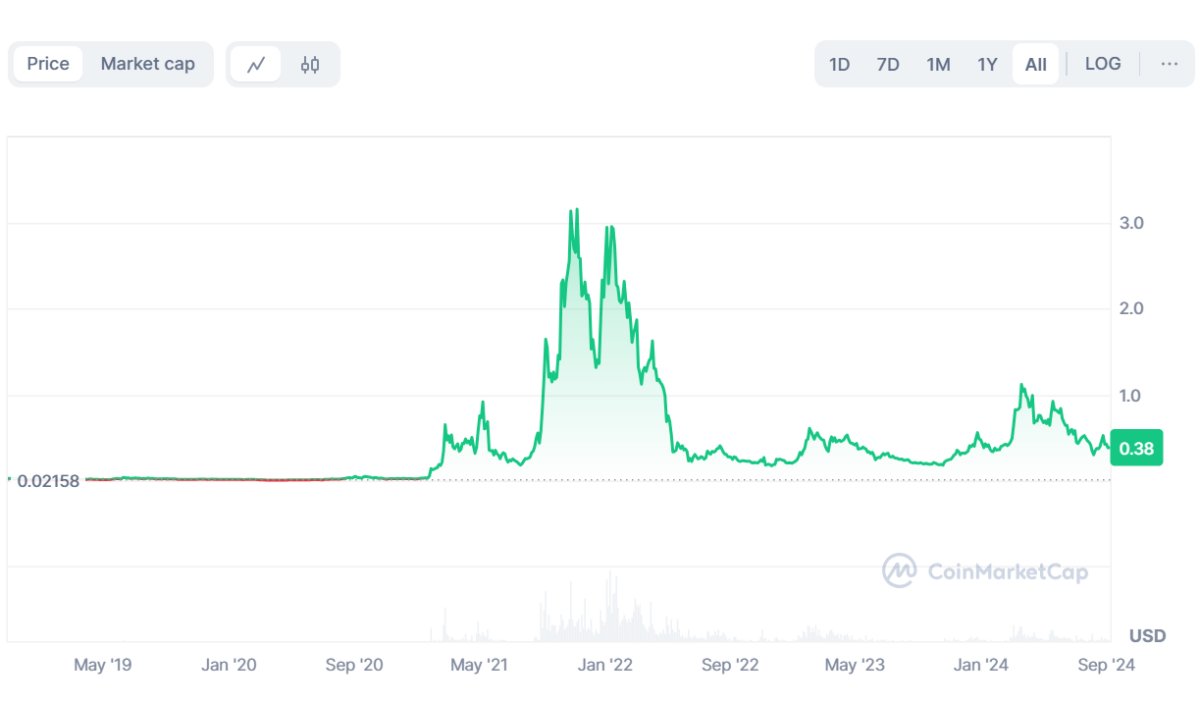Open the three-dots more options menu
The height and width of the screenshot is (703, 1200).
click(x=1169, y=64)
